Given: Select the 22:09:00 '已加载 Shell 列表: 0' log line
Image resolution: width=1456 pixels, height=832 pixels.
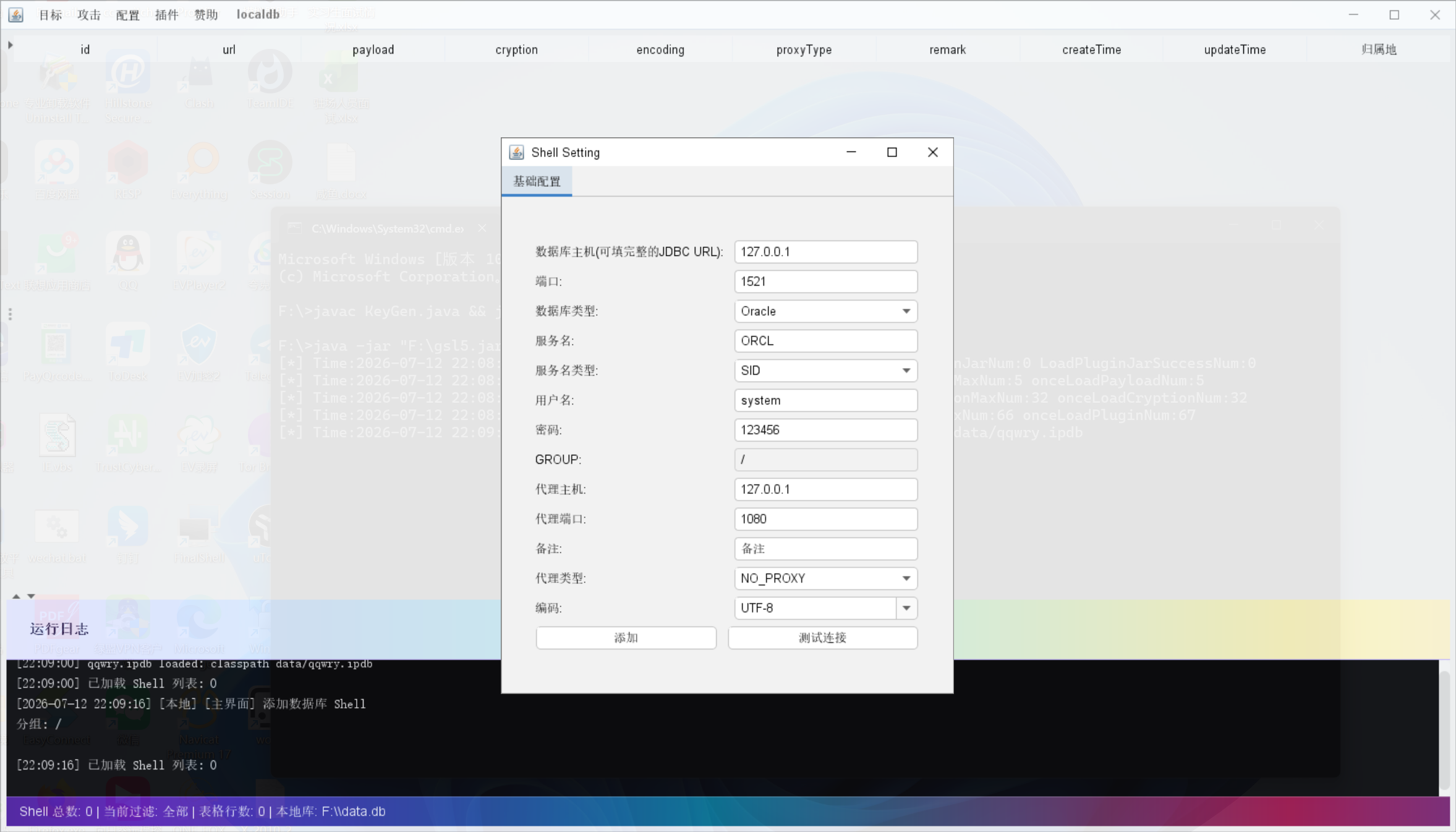Looking at the screenshot, I should 116,684.
